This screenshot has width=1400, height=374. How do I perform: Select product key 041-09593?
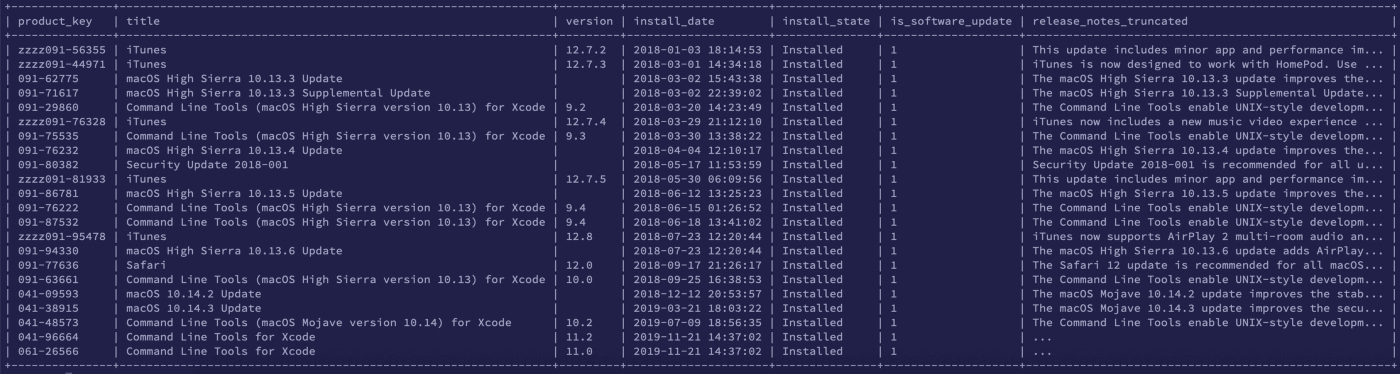pyautogui.click(x=48, y=294)
